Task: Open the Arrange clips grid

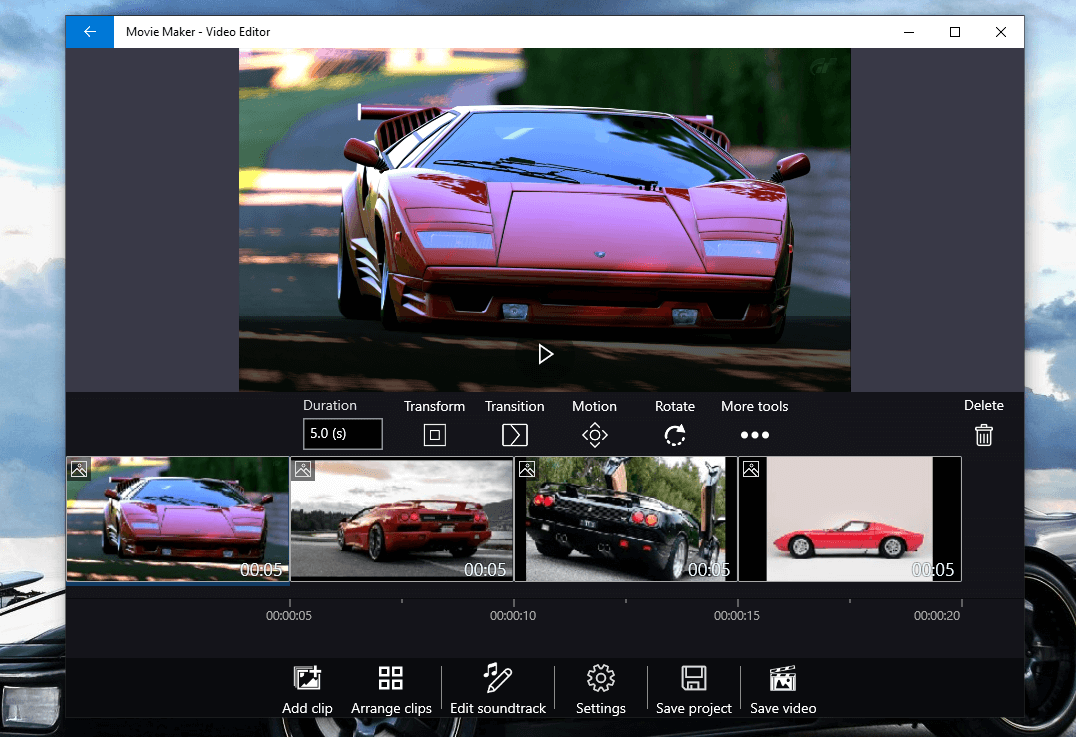Action: (391, 679)
